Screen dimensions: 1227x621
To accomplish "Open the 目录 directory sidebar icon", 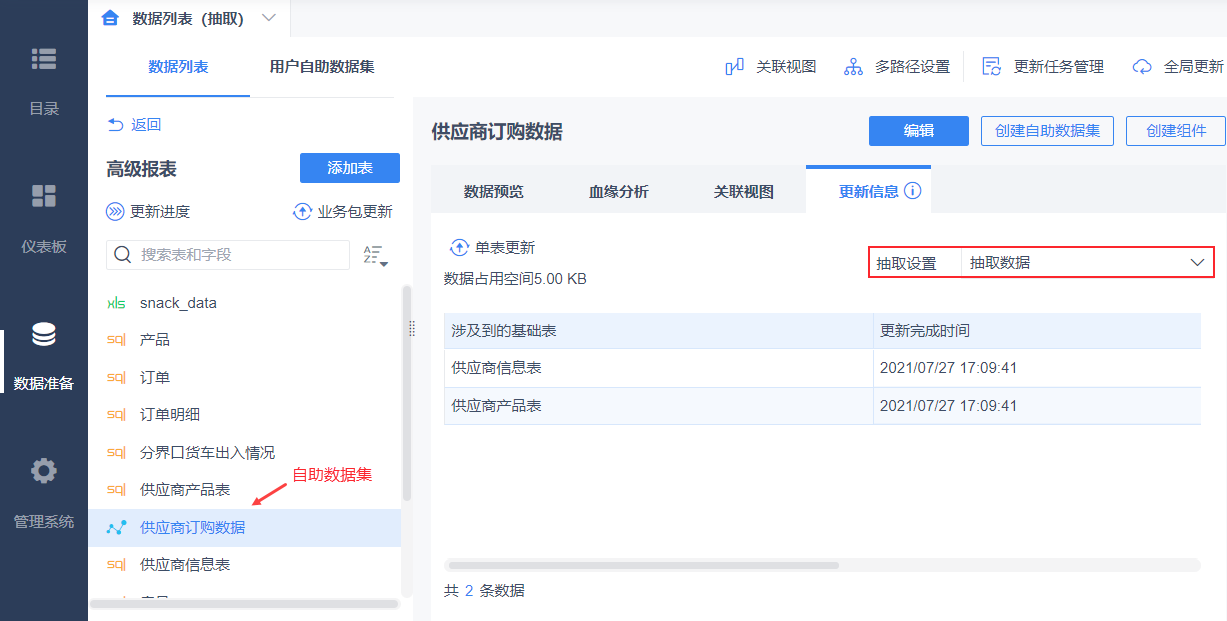I will click(44, 60).
